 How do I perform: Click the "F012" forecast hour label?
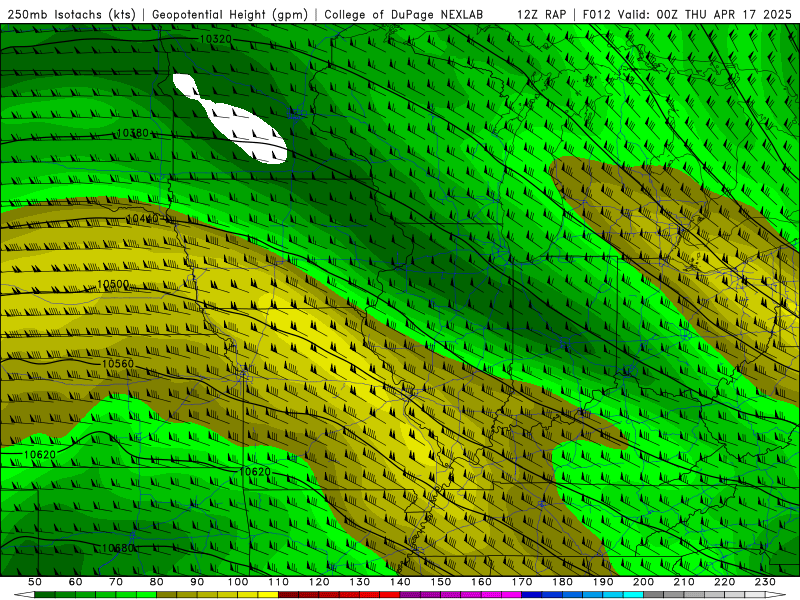[597, 14]
